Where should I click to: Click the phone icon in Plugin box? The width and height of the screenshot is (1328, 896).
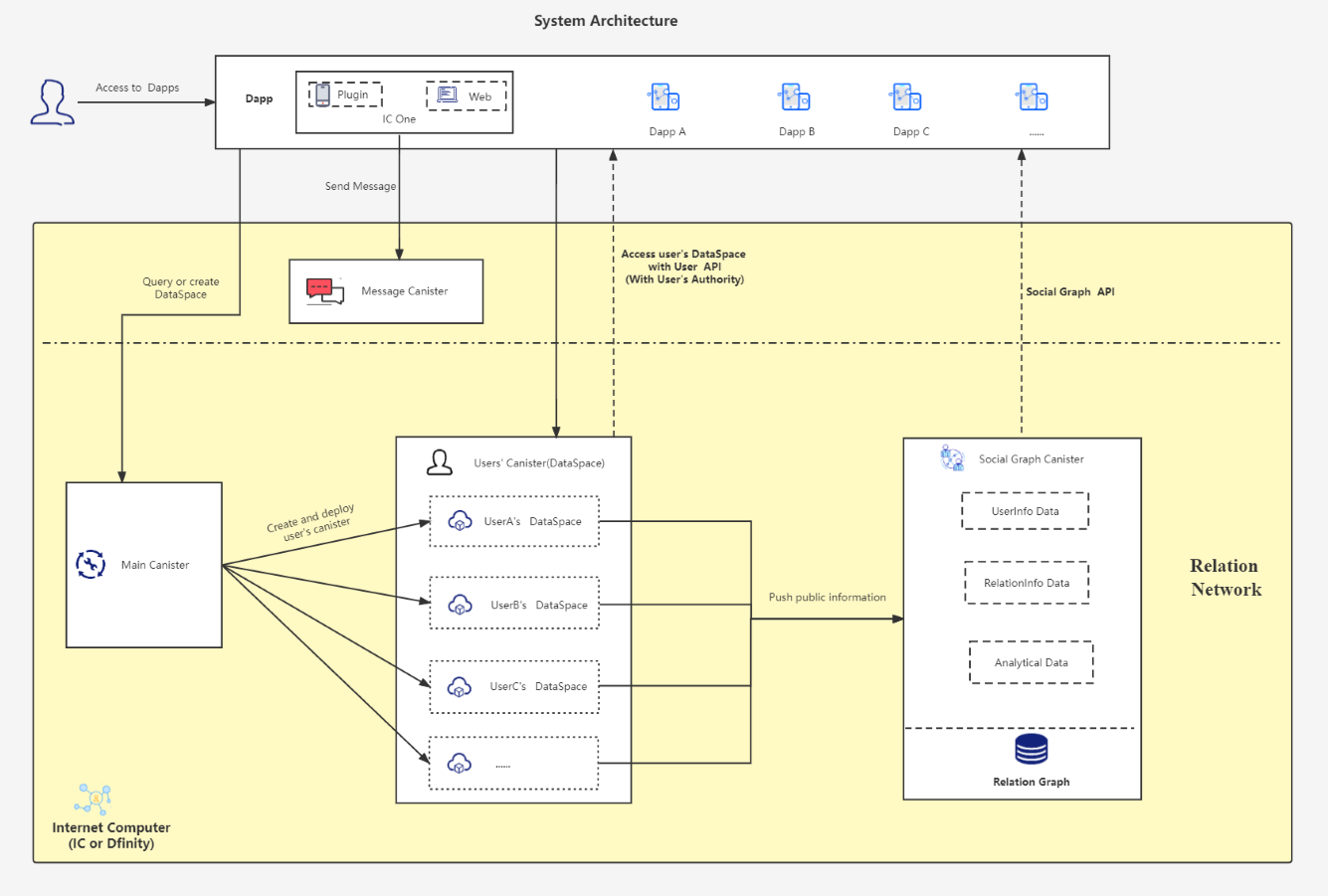click(322, 95)
